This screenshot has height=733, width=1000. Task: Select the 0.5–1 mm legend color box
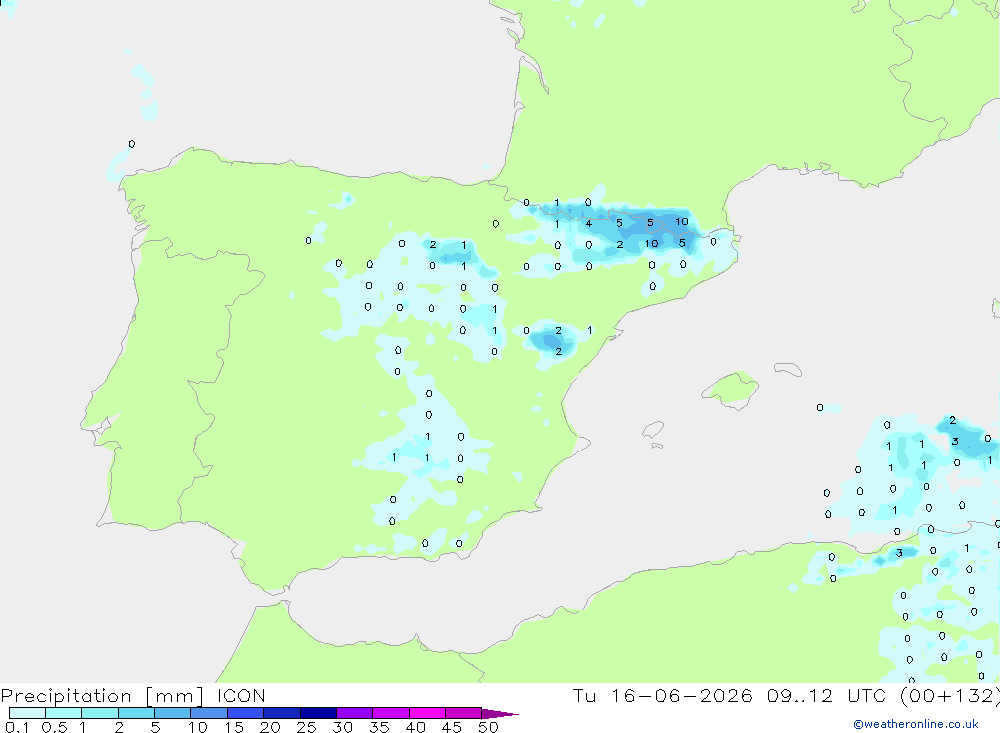[64, 713]
